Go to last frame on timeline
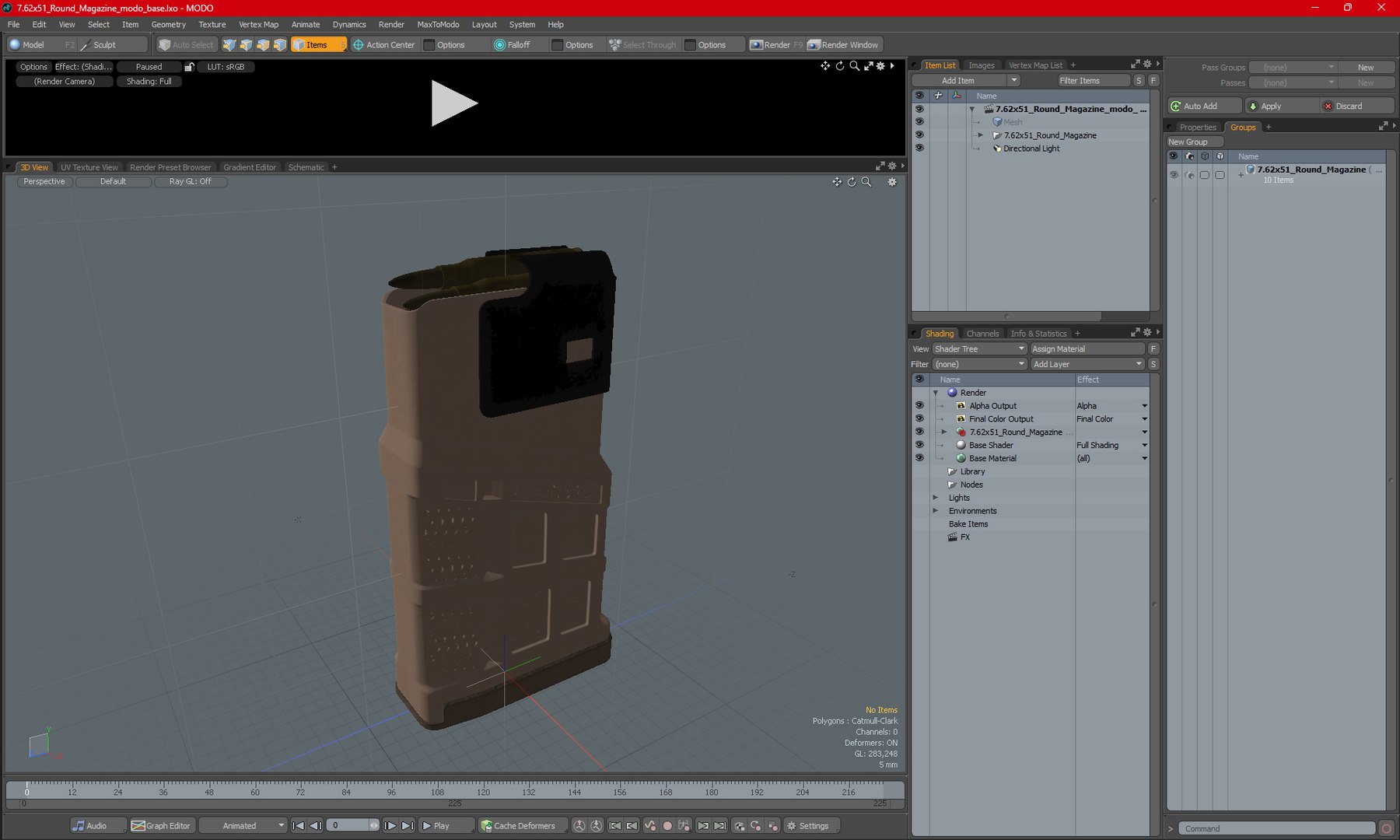The width and height of the screenshot is (1400, 840). click(408, 826)
